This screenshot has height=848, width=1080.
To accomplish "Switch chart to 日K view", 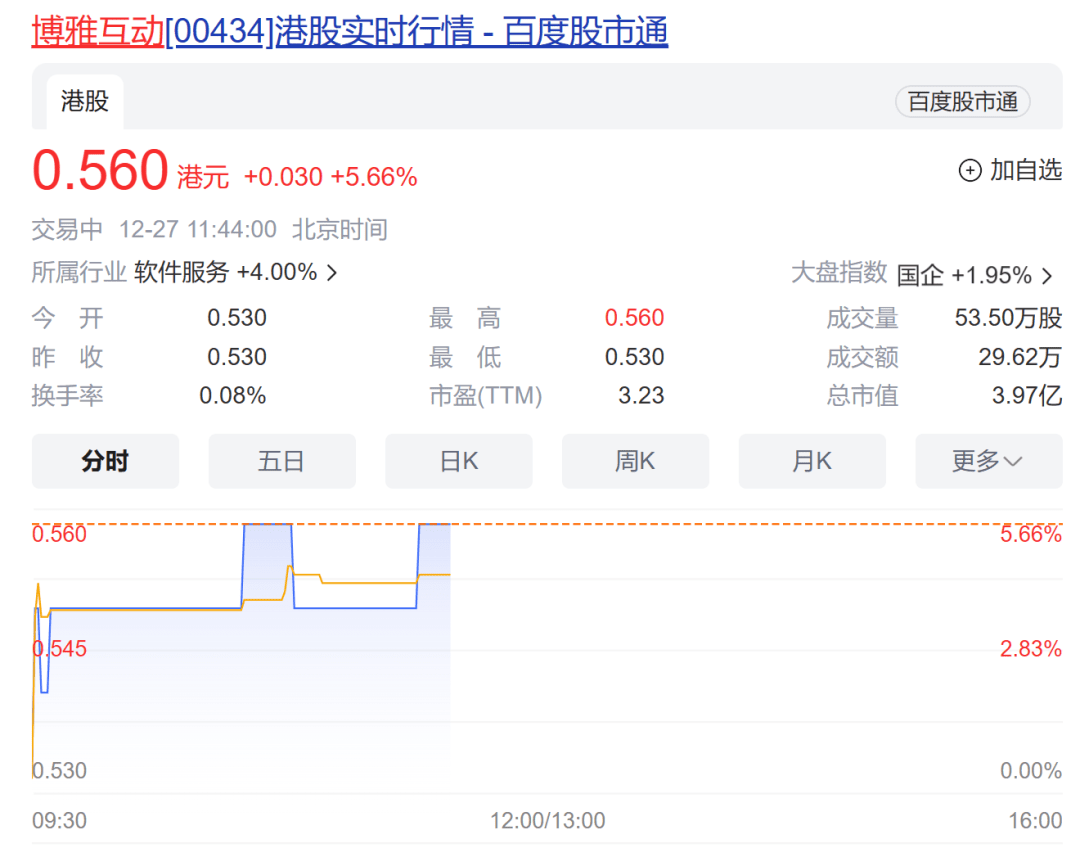I will tap(459, 461).
